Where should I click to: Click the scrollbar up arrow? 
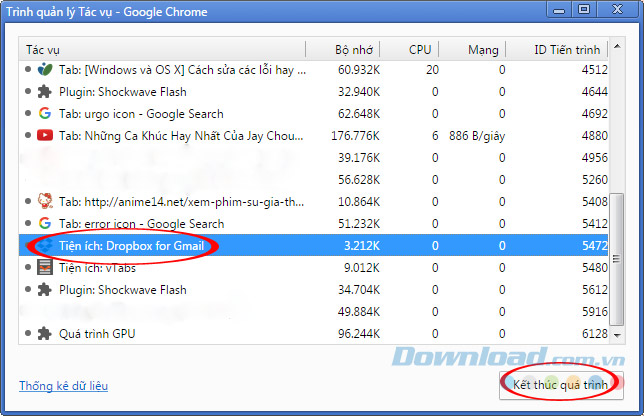(x=617, y=46)
